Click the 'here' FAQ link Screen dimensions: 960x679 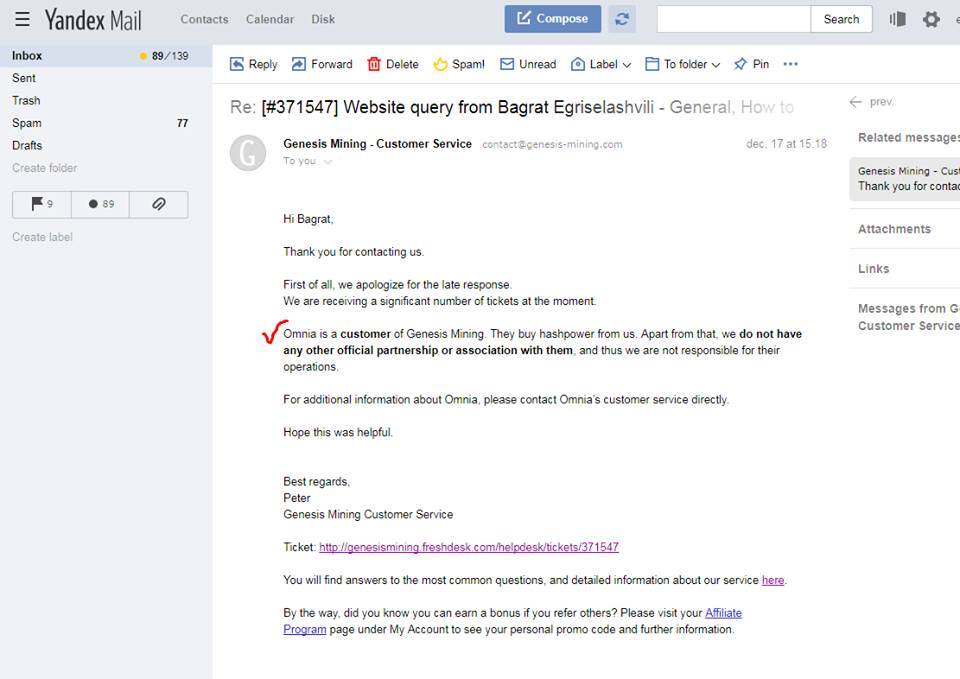pos(773,580)
